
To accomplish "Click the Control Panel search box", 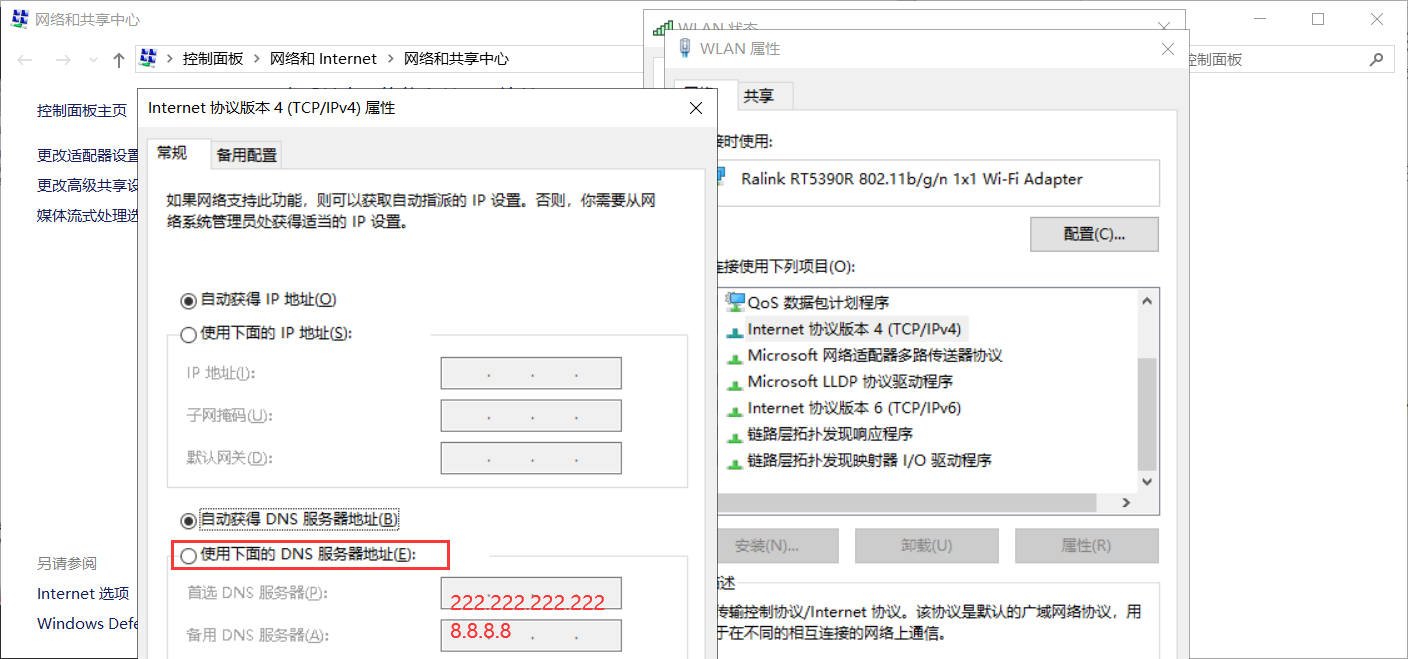I will pyautogui.click(x=1289, y=59).
